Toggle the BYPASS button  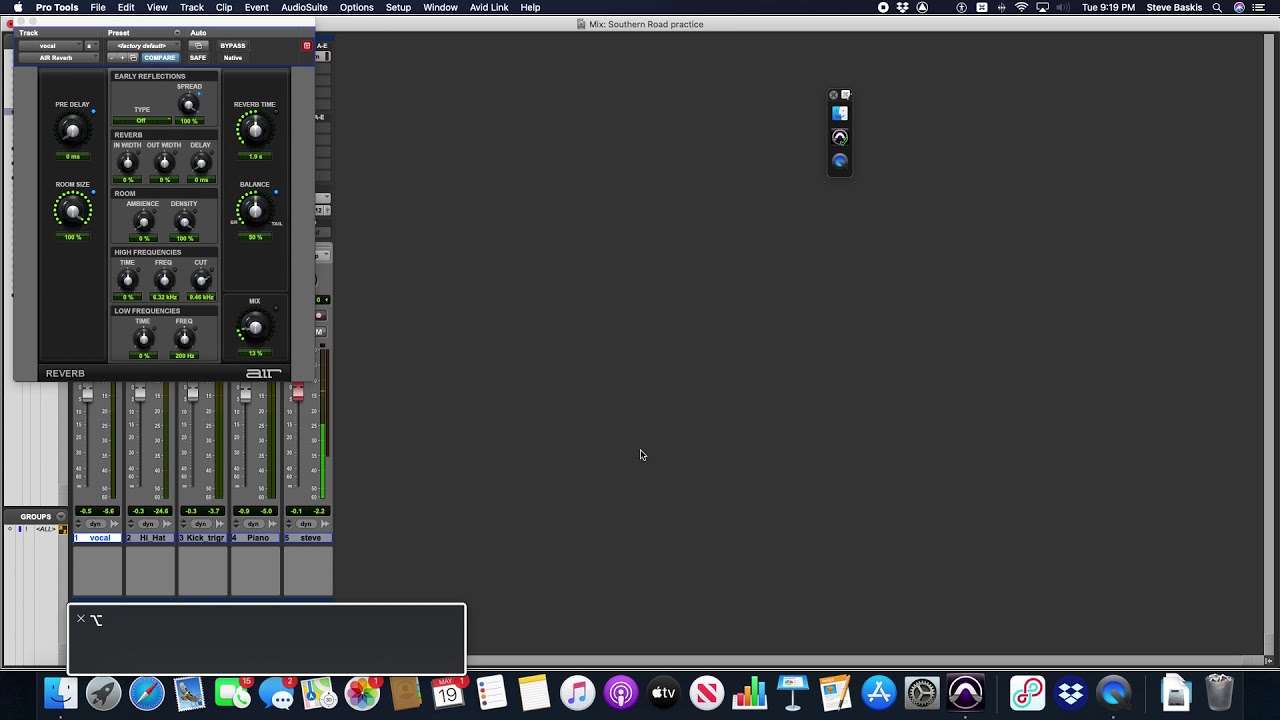click(x=232, y=46)
